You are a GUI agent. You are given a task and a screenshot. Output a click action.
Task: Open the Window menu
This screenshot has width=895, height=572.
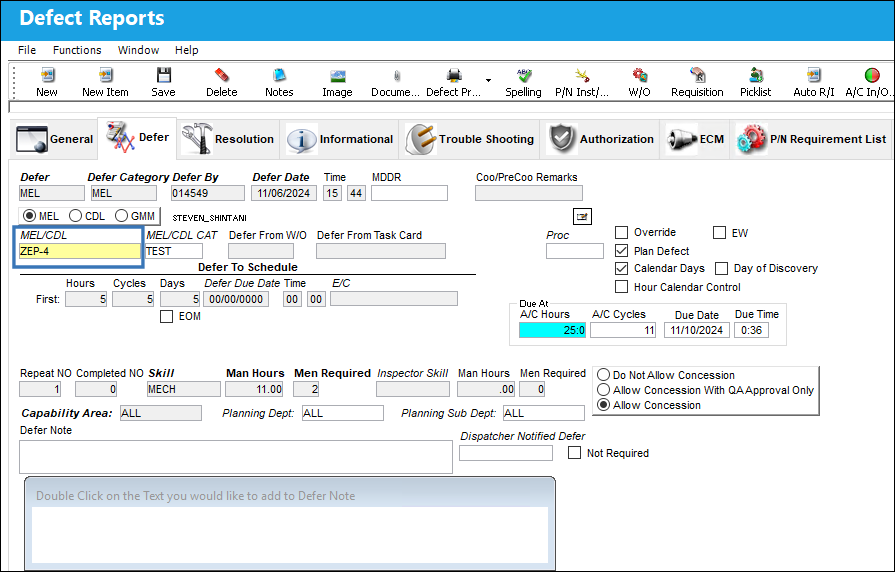139,50
